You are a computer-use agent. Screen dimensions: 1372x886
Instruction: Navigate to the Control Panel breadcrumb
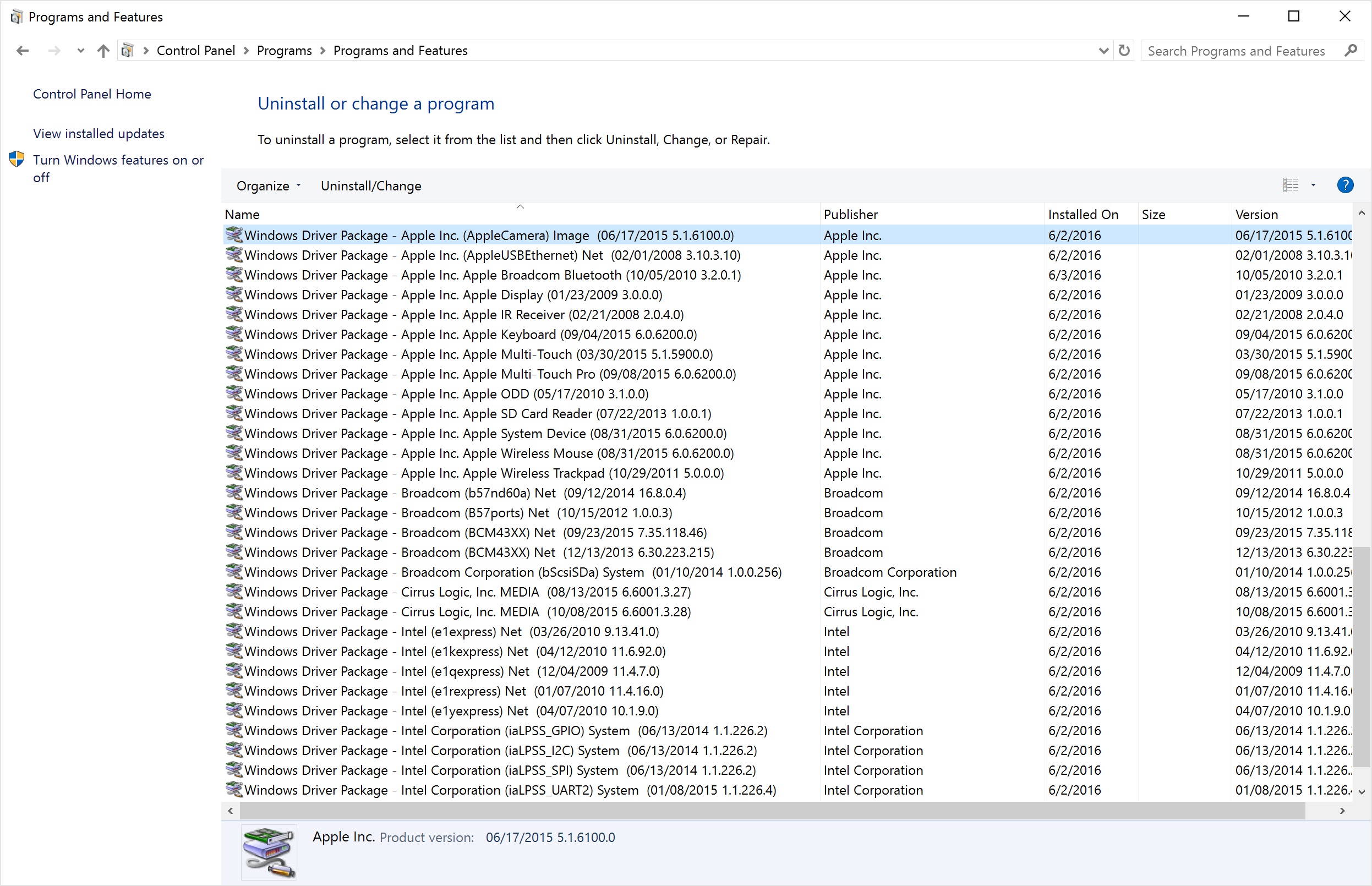pos(195,51)
